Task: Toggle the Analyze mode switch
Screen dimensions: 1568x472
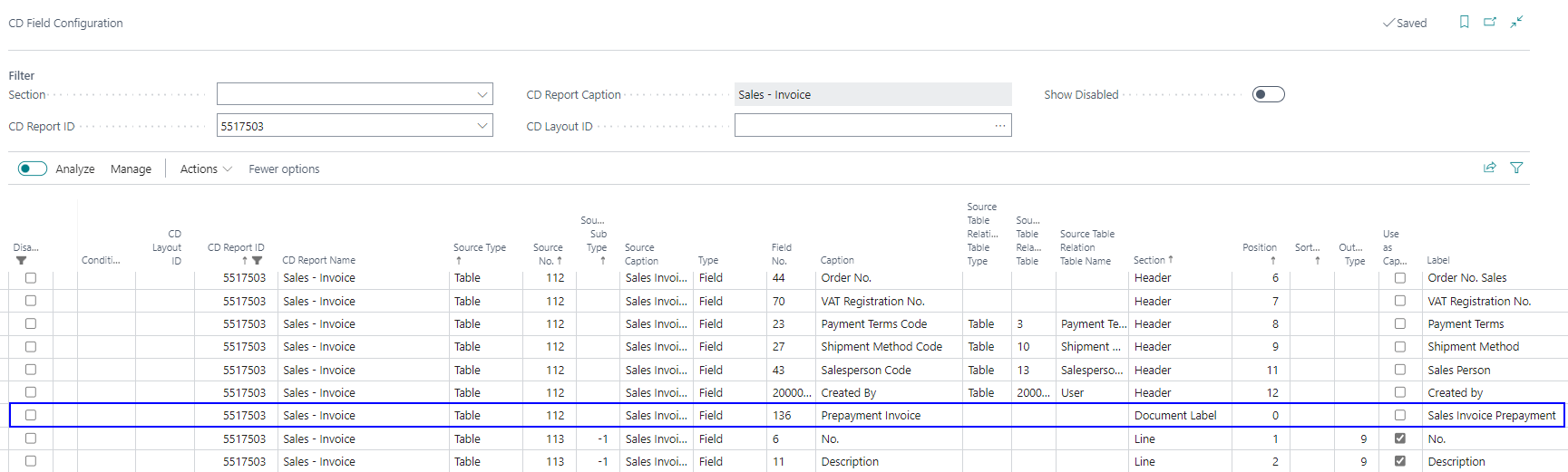Action: click(x=33, y=169)
